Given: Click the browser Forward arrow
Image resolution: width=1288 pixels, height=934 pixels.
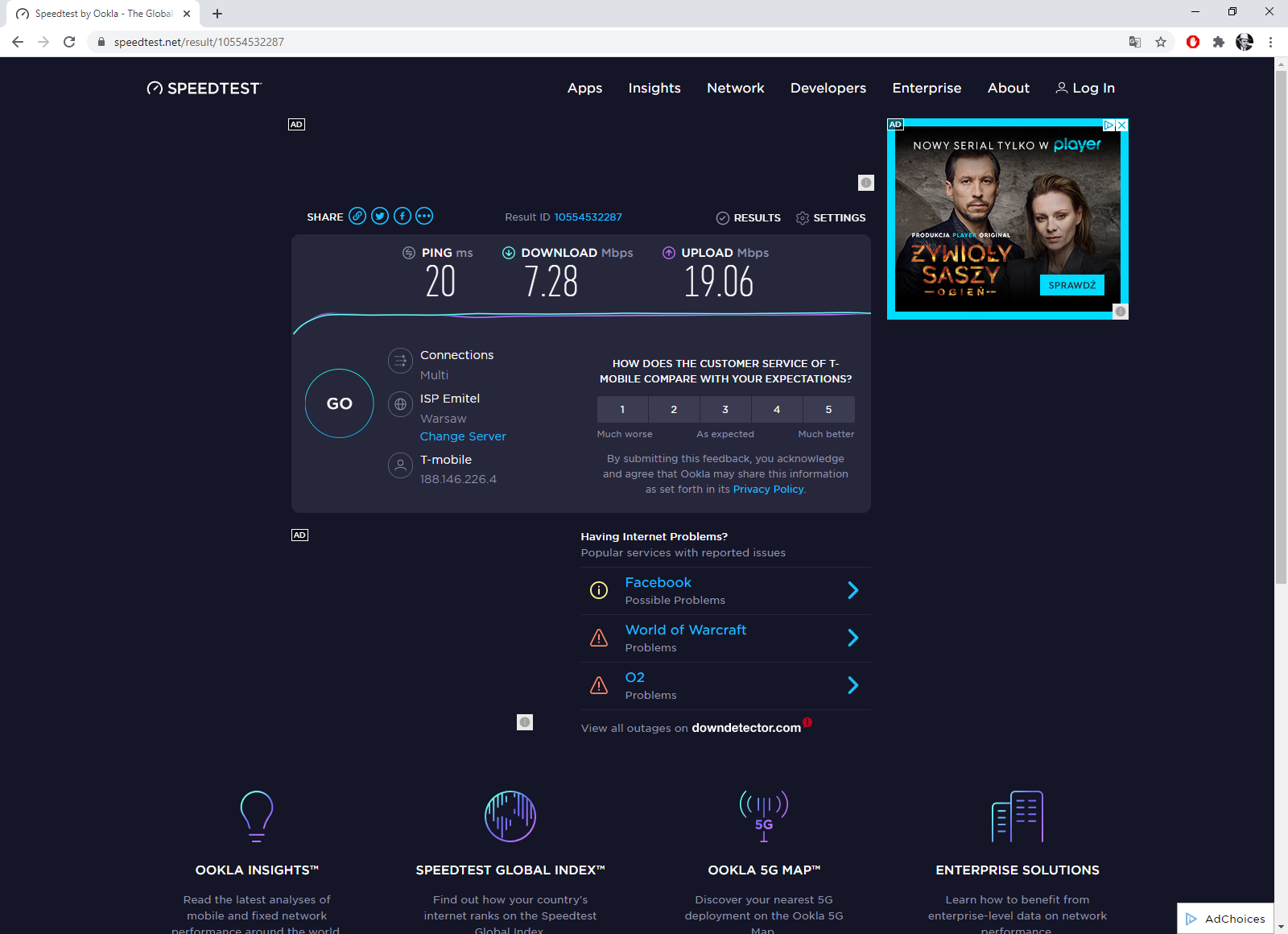Looking at the screenshot, I should tap(43, 42).
